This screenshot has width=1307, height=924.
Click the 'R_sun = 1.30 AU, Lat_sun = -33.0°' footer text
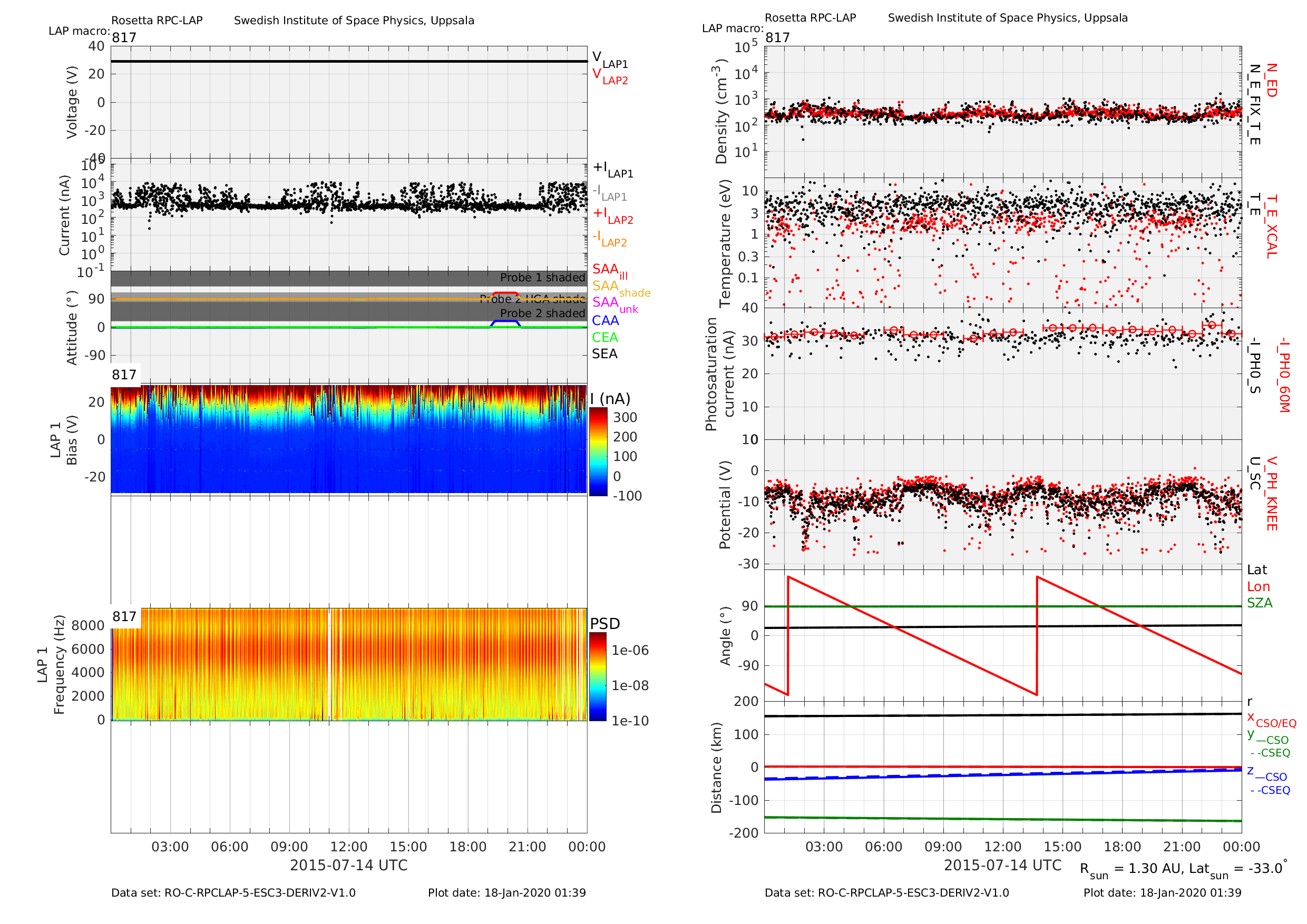[1184, 868]
